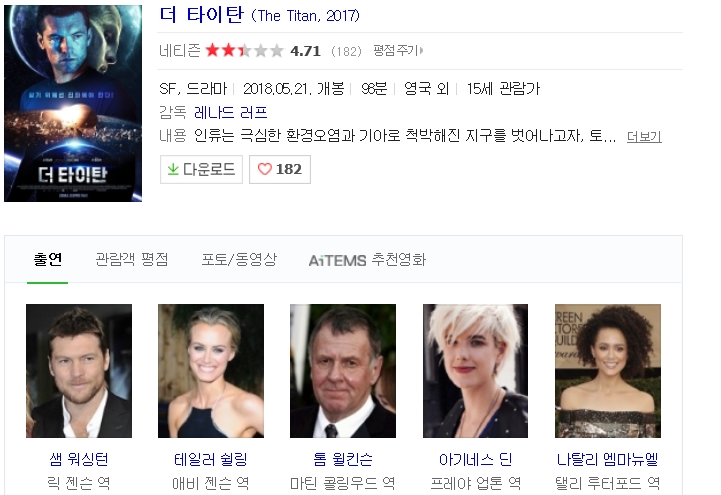Click the green download arrow icon

pos(173,169)
